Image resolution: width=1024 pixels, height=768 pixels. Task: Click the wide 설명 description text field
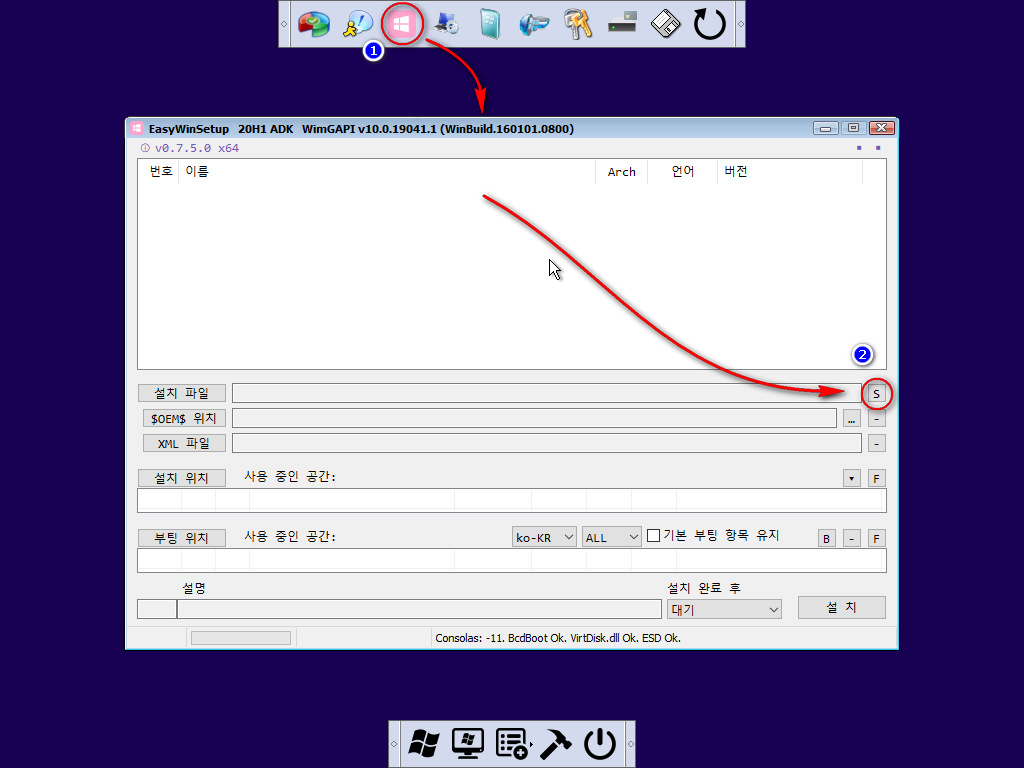click(x=419, y=609)
